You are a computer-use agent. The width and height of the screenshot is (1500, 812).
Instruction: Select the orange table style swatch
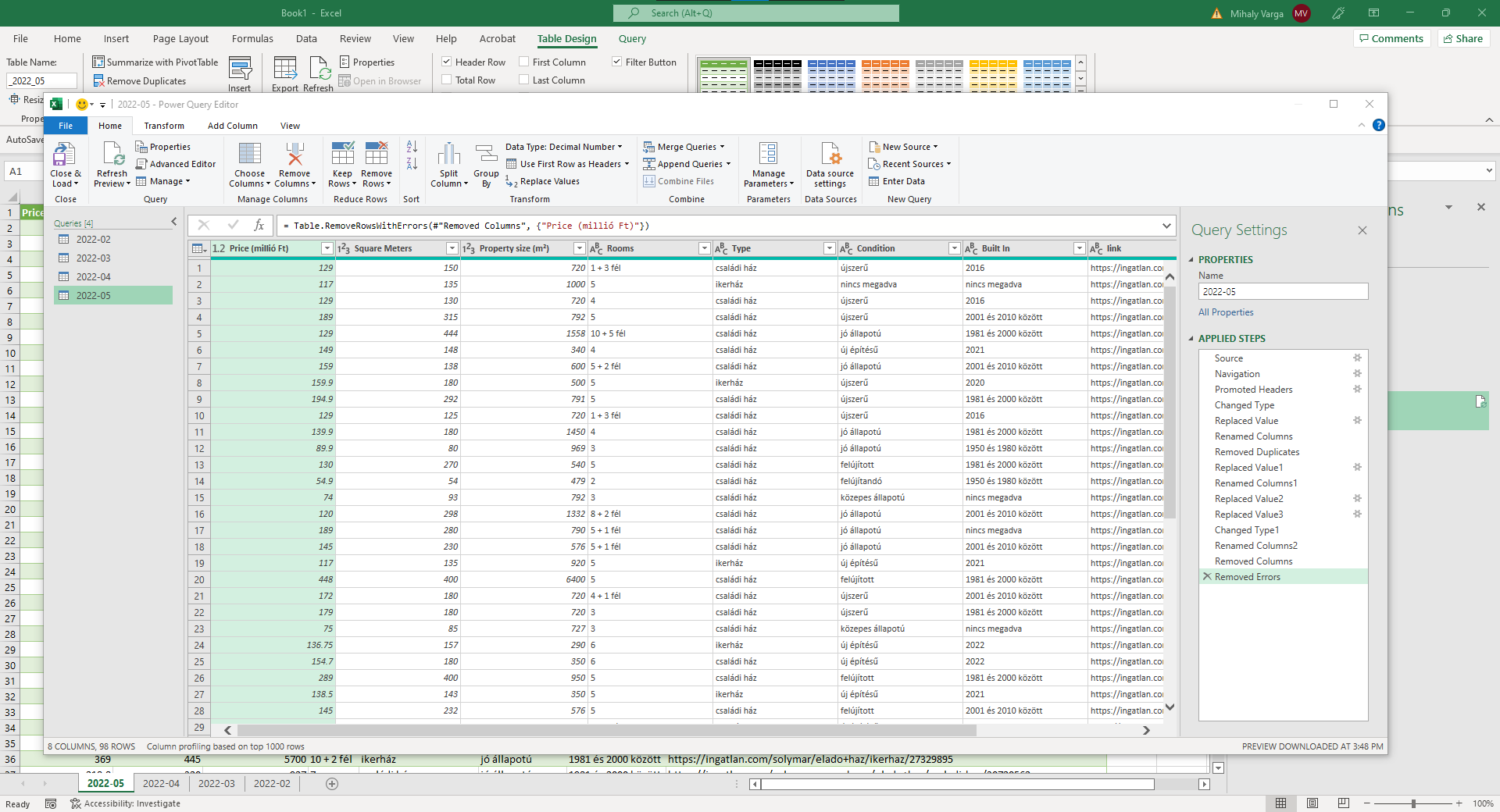tap(885, 76)
